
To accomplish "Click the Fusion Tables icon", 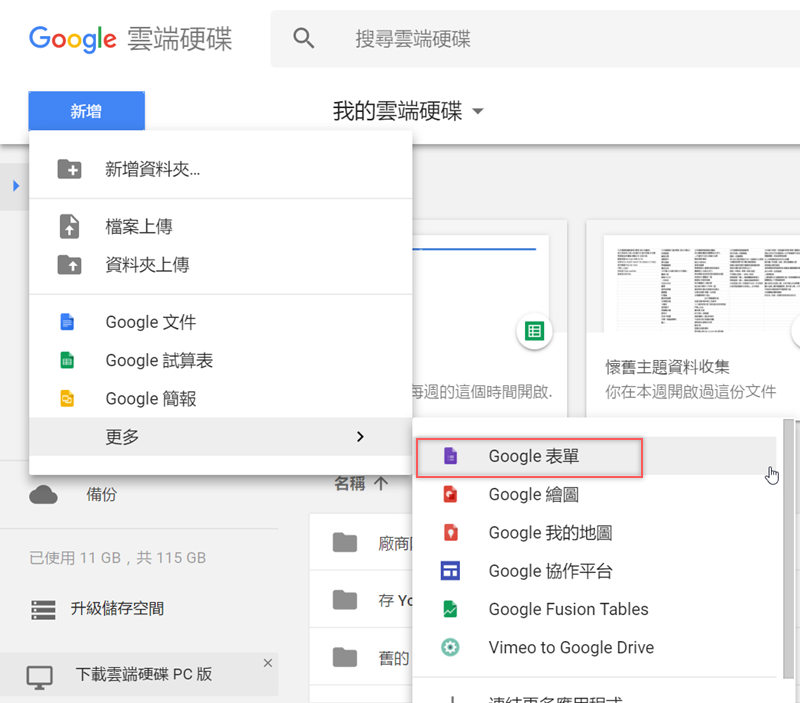I will 450,609.
